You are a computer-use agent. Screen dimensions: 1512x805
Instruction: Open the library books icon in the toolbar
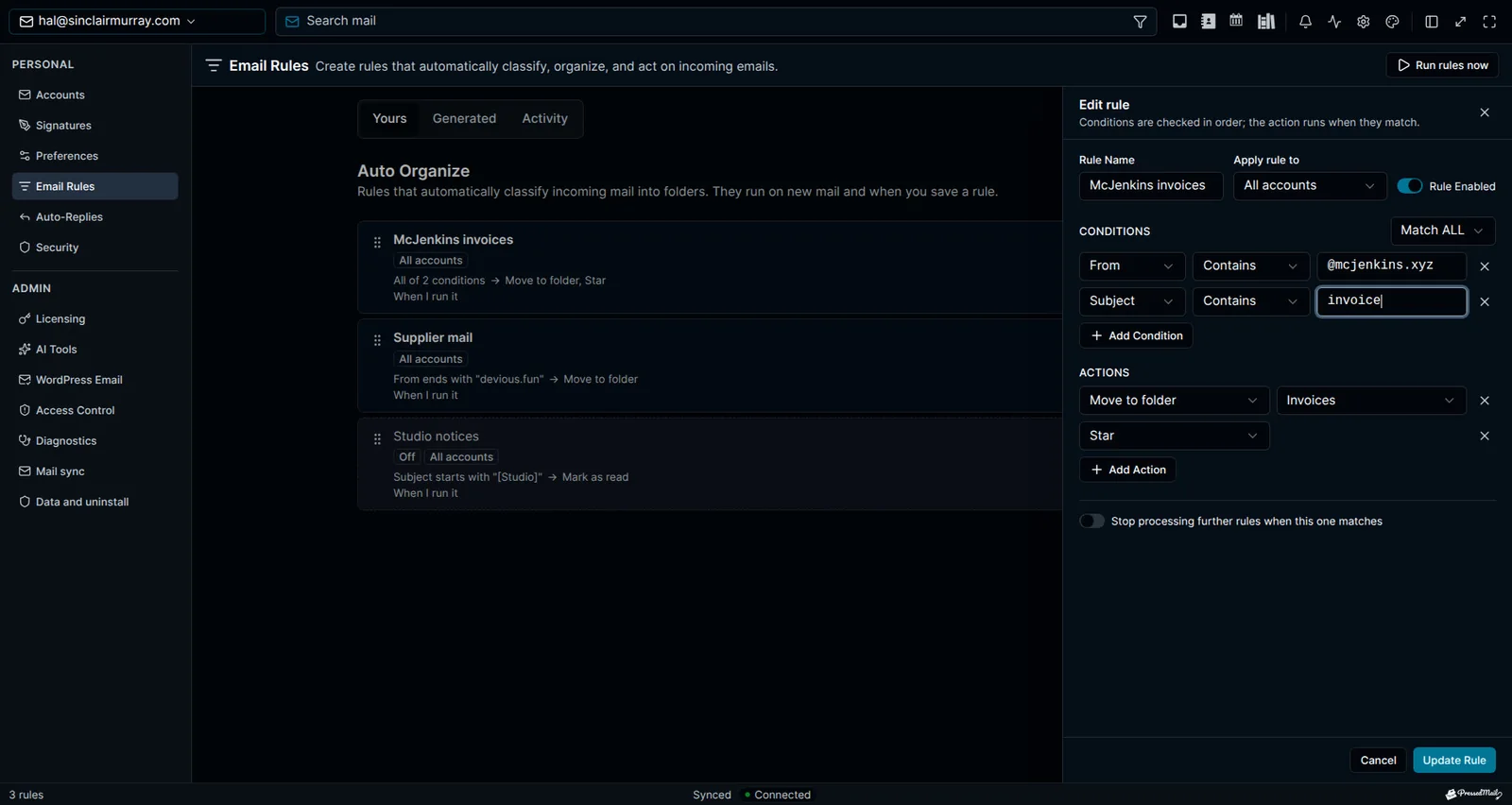tap(1266, 21)
